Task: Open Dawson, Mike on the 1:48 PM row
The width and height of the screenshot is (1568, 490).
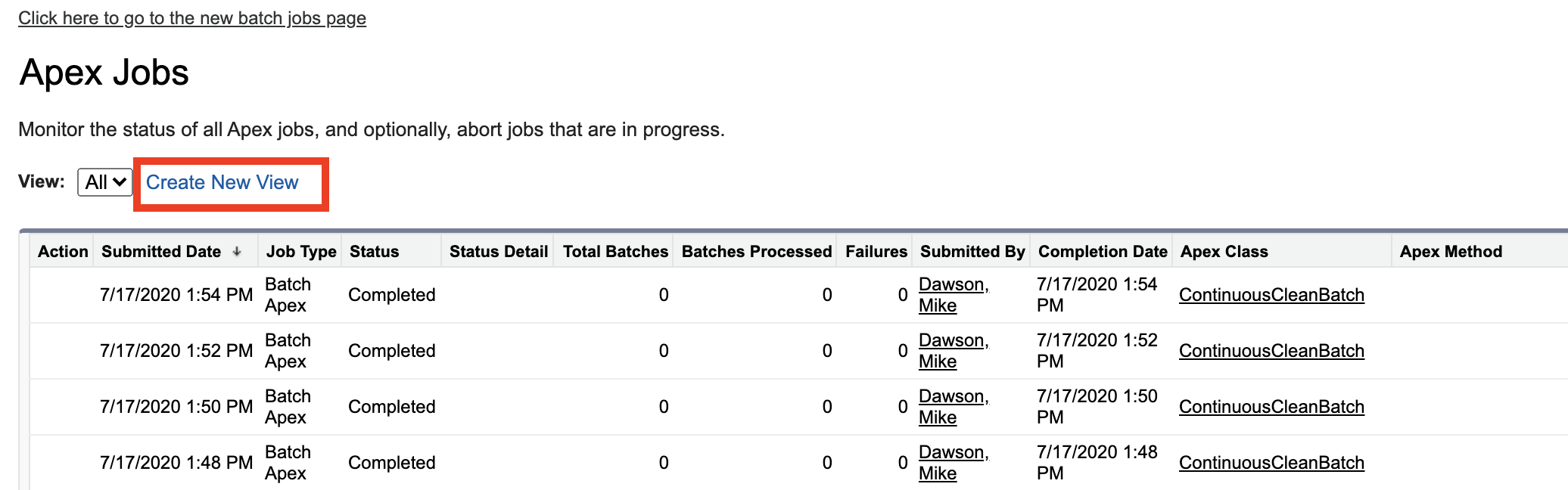Action: click(953, 453)
